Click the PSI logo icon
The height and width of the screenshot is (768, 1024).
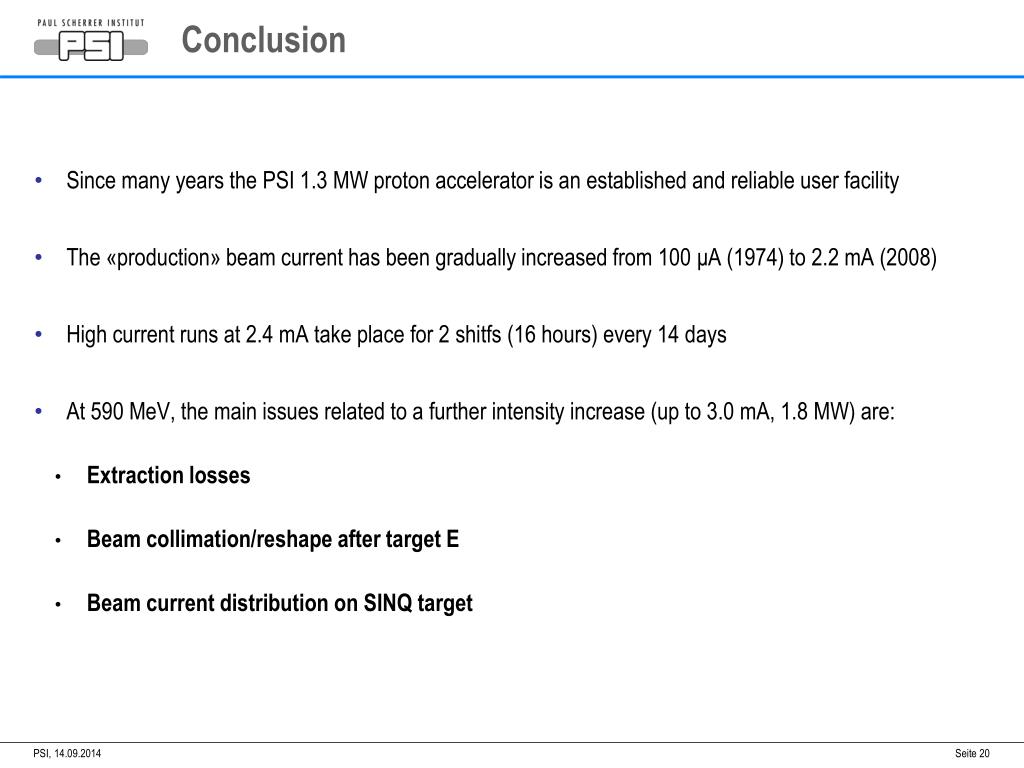pos(91,46)
